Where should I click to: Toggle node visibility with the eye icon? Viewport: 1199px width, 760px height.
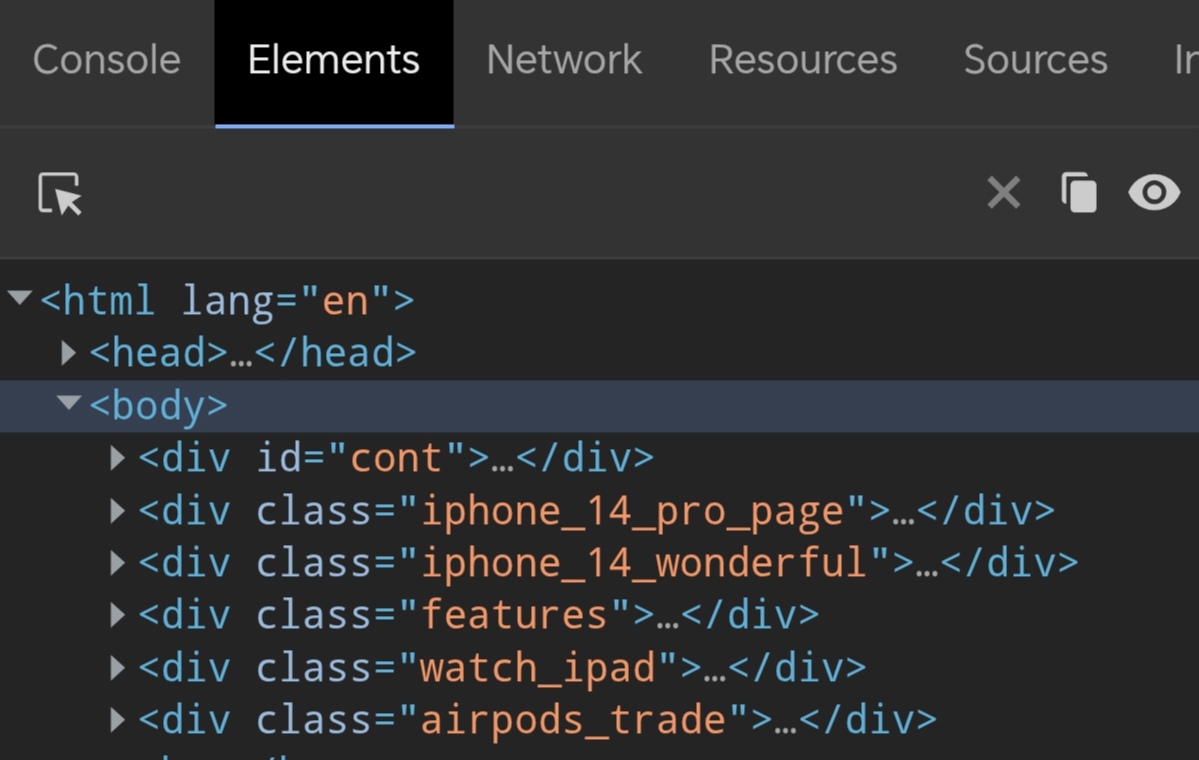coord(1154,192)
